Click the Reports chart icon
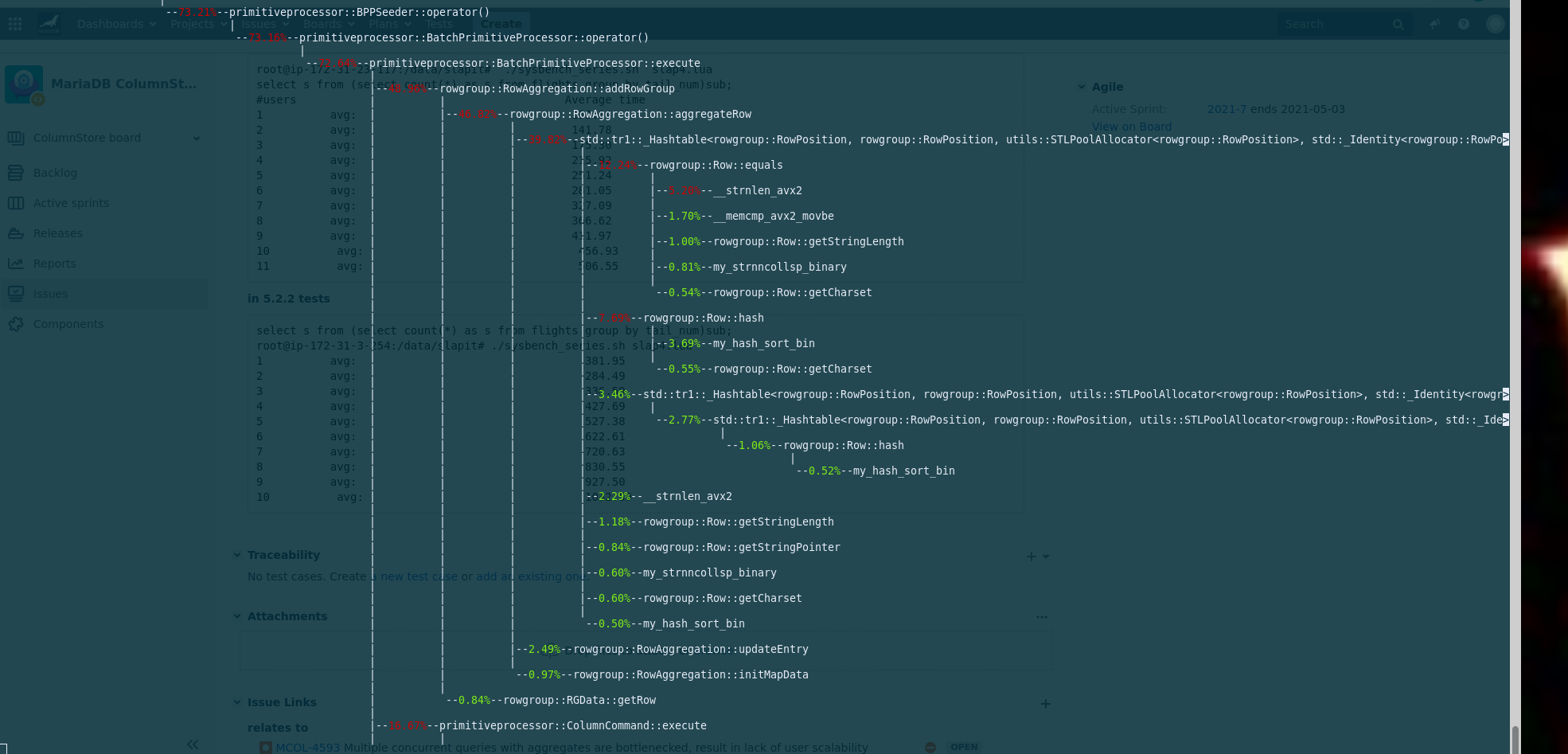This screenshot has height=754, width=1568. (16, 264)
